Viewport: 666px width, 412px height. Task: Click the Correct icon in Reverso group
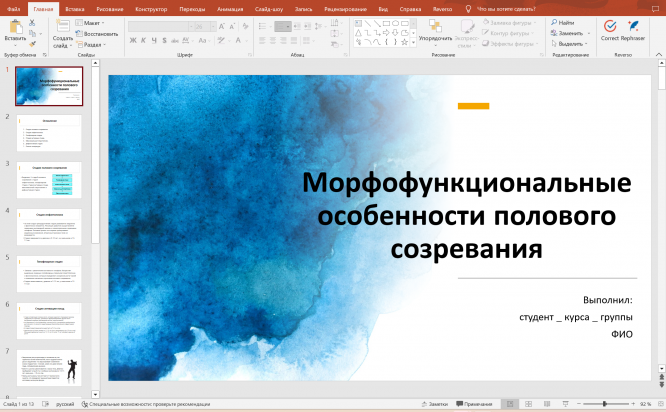pyautogui.click(x=609, y=25)
